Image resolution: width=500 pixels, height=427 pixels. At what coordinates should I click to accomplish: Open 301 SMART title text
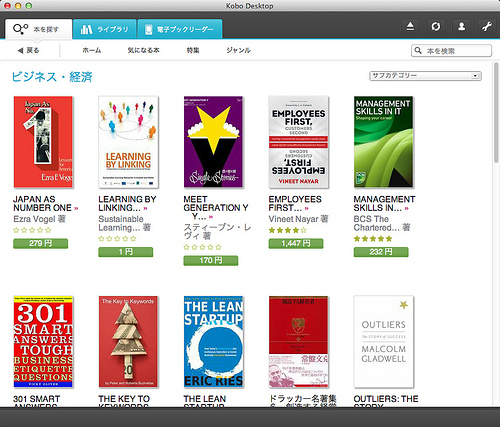click(x=37, y=399)
